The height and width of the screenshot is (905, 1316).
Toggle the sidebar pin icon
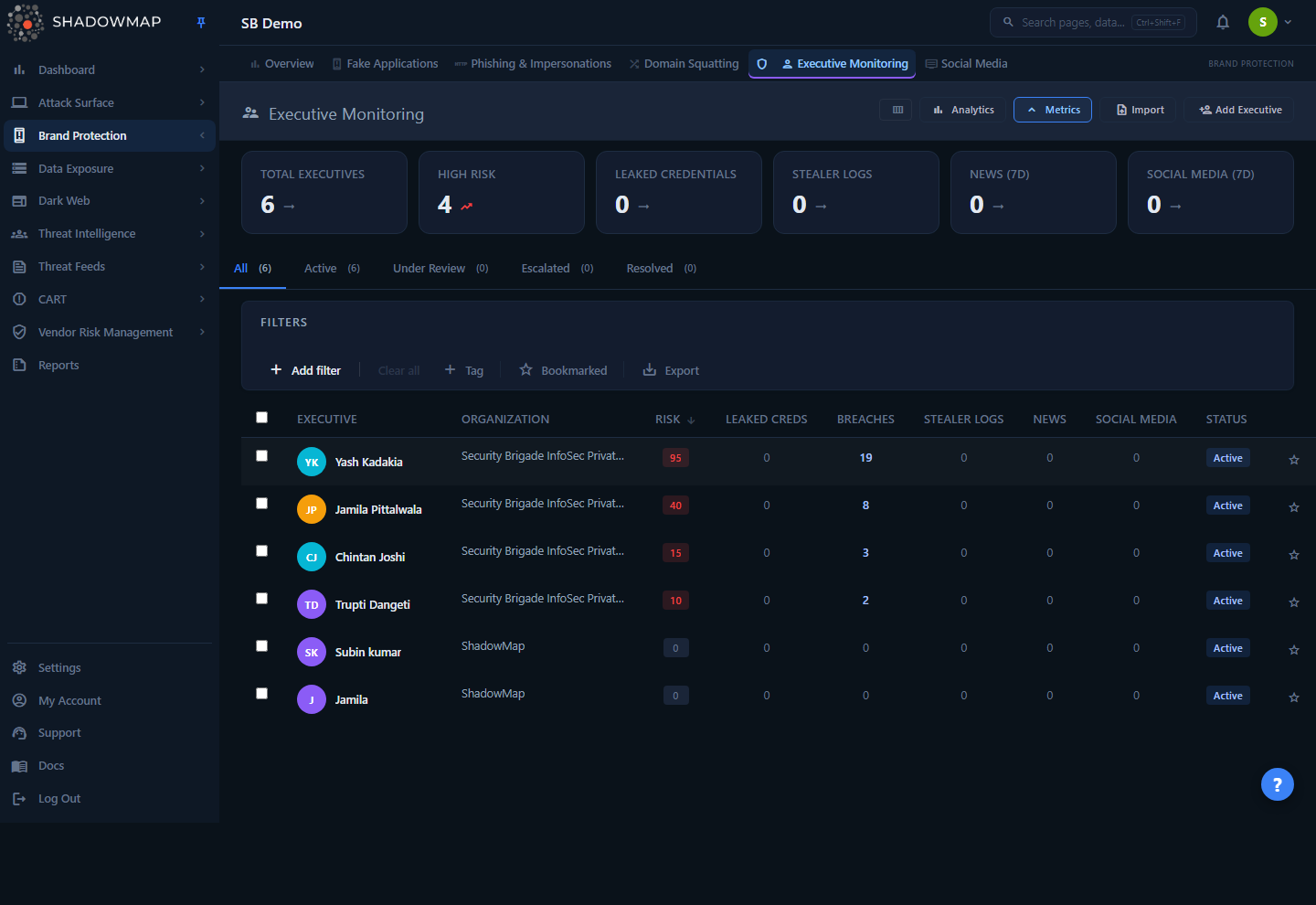pos(201,23)
